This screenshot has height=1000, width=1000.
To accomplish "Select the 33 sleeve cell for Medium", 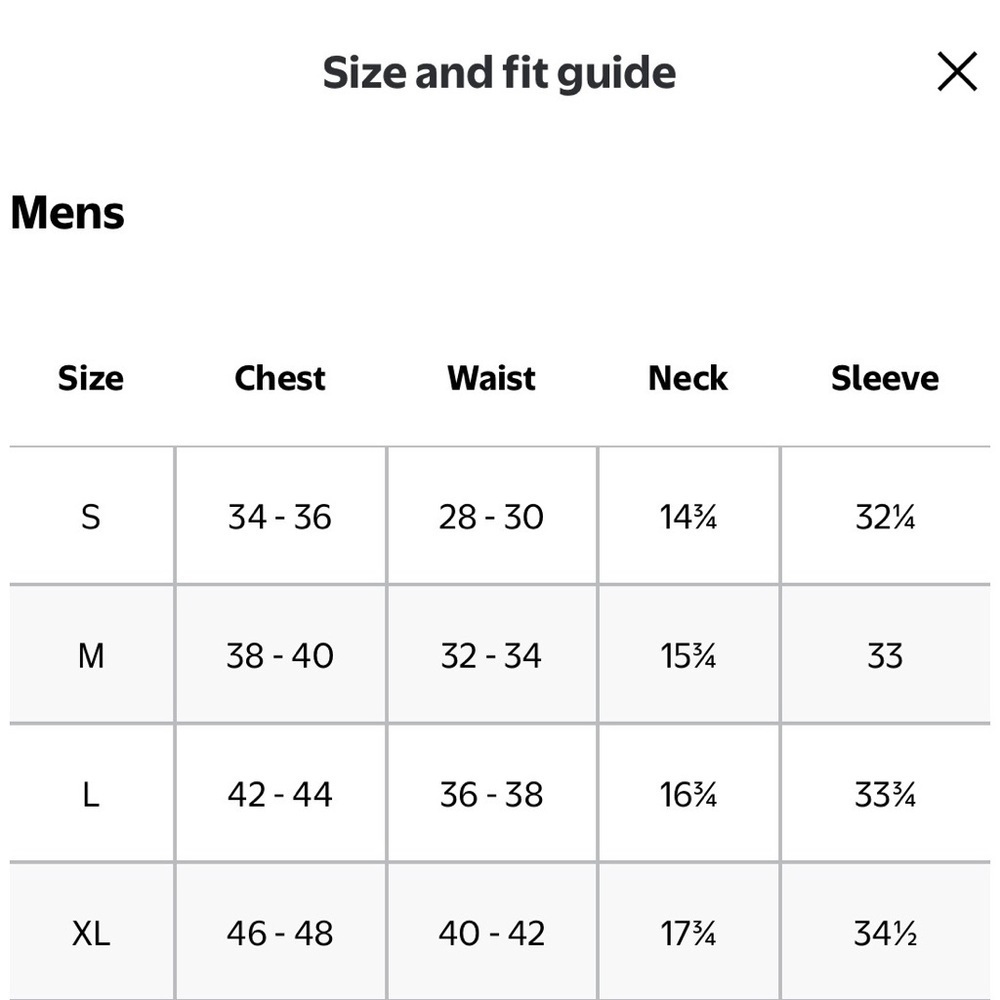I will click(x=885, y=656).
